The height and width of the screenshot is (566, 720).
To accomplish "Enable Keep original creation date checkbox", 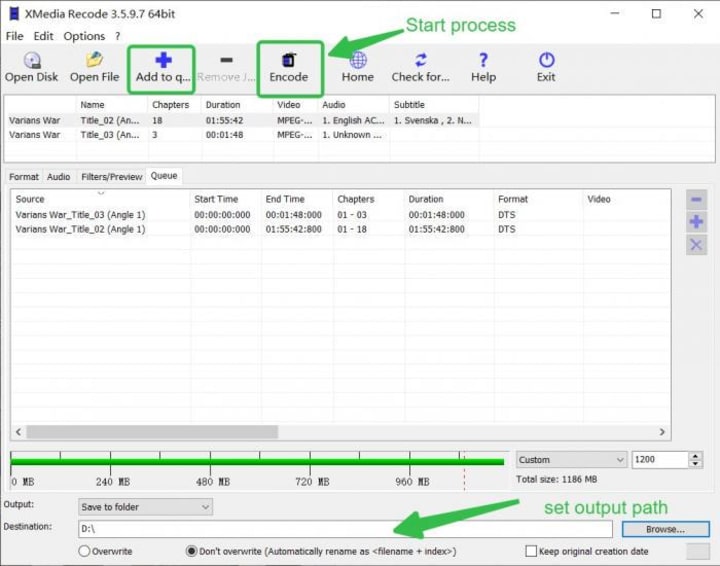I will pyautogui.click(x=531, y=551).
